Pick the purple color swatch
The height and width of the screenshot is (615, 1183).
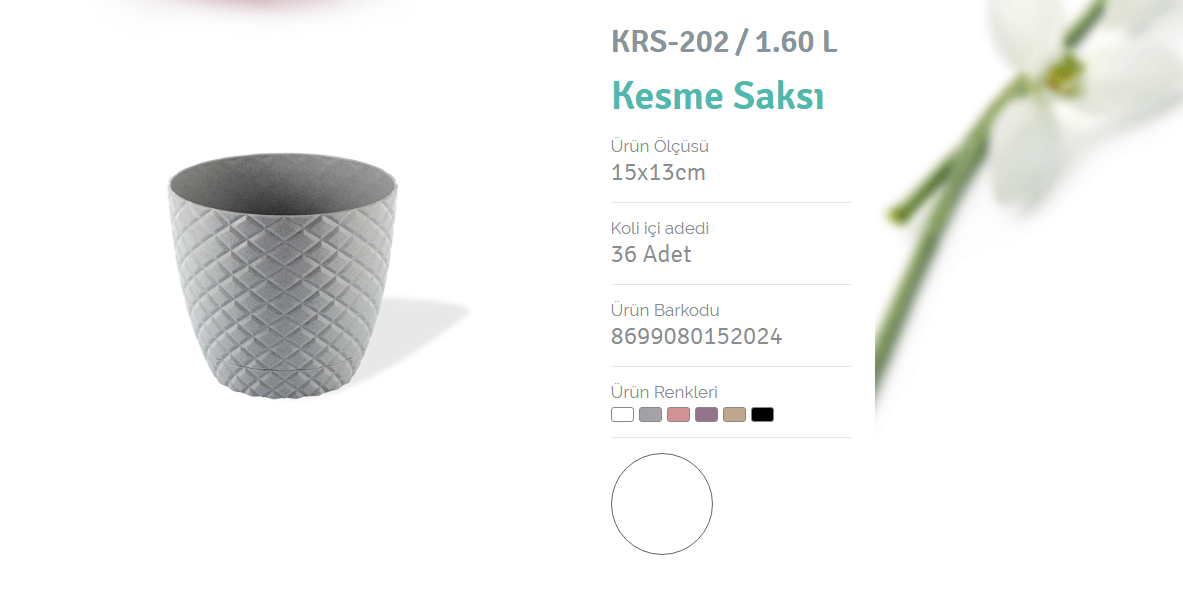(x=706, y=414)
